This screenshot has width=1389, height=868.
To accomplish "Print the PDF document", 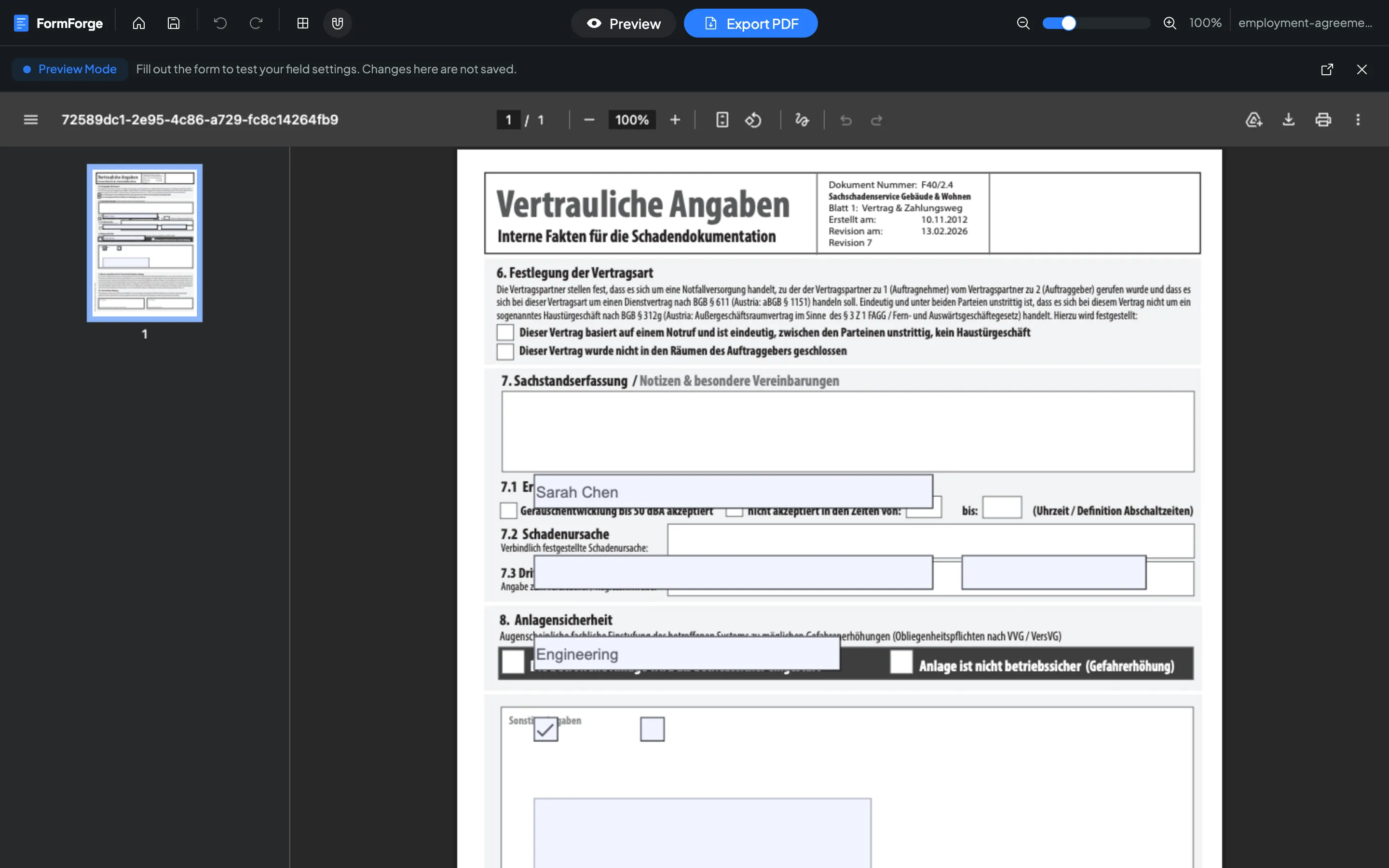I will click(1323, 120).
